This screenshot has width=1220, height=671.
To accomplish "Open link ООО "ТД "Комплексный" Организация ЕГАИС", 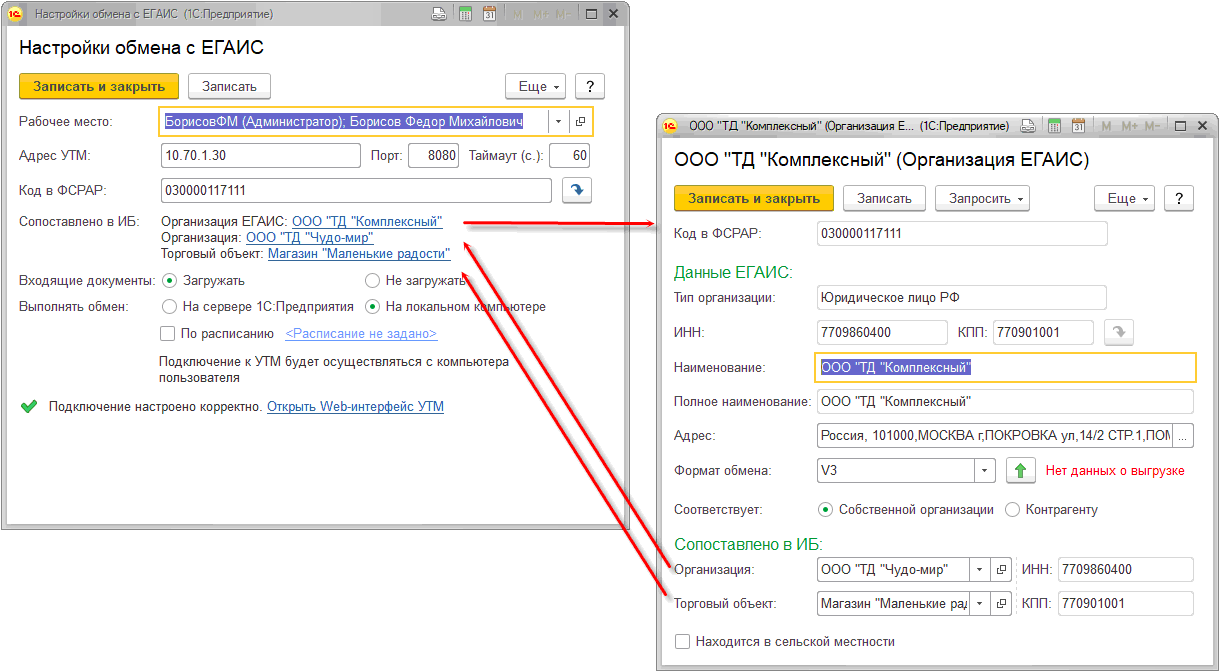I will click(367, 221).
